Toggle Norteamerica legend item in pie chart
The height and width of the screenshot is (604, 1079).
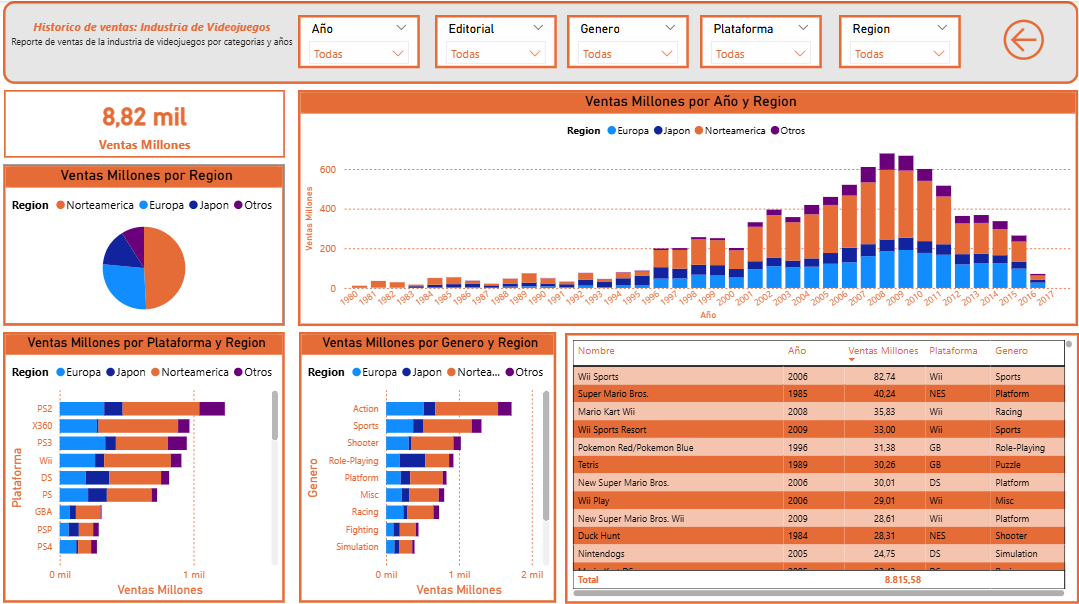(95, 206)
